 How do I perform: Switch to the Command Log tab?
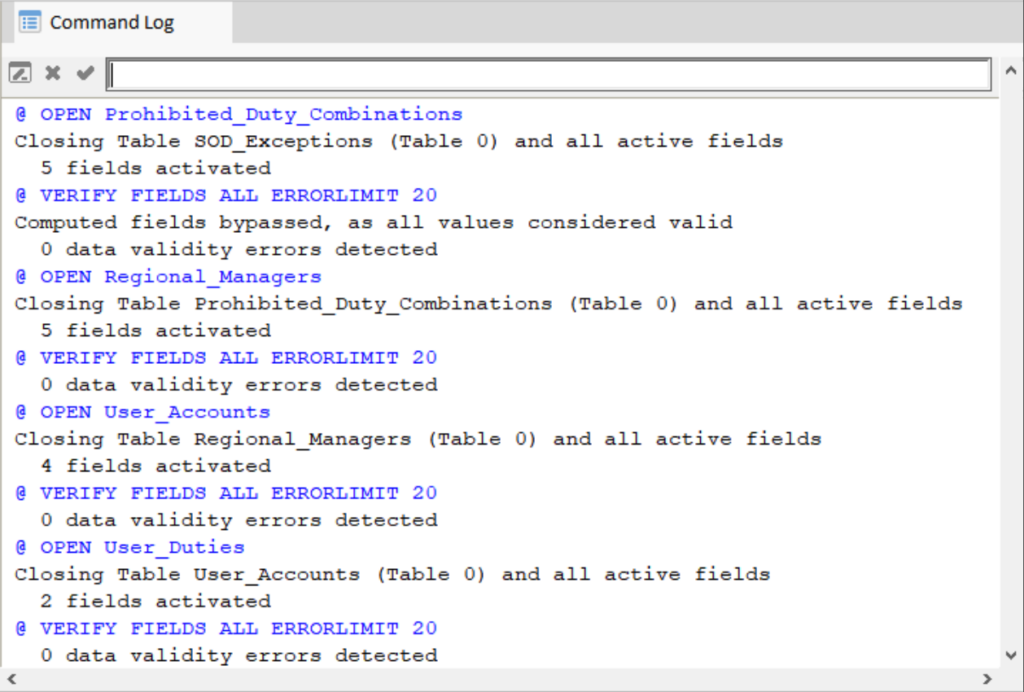(111, 22)
